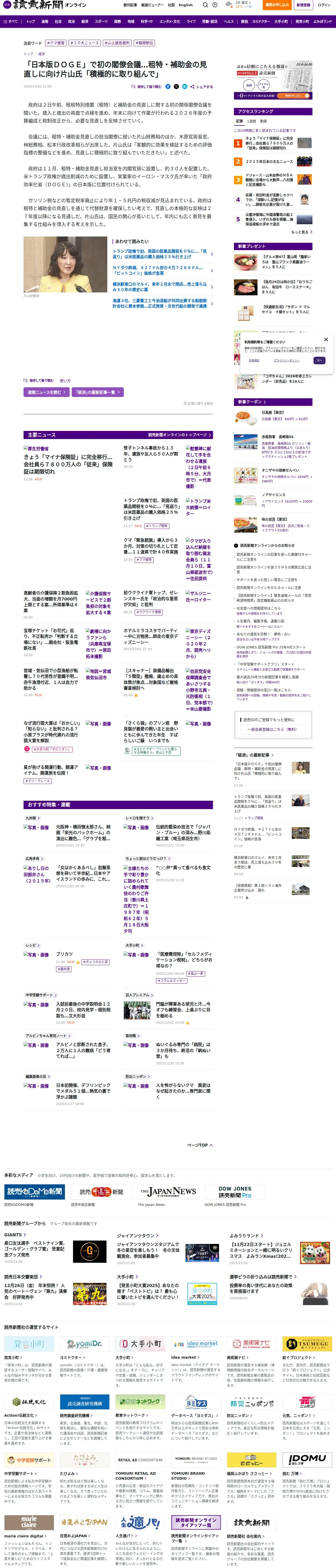Image resolution: width=336 pixels, height=1568 pixels.
Task: Click 一般会員登録はこちら（無料） button
Action: pos(273,729)
